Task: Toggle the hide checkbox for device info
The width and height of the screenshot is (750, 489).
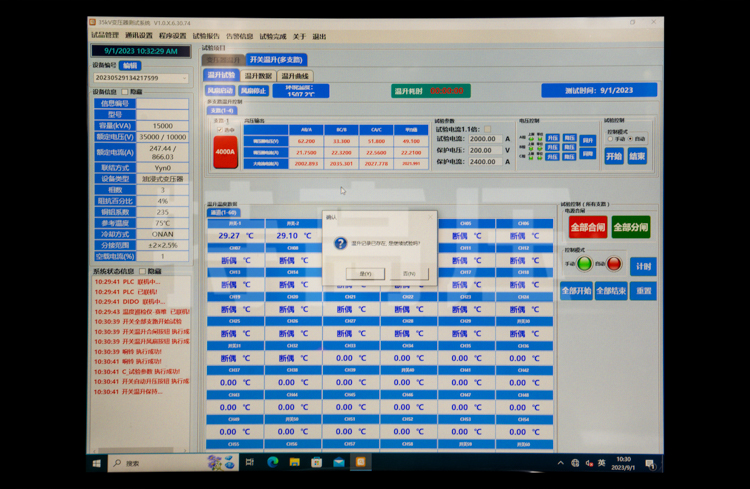Action: point(127,91)
